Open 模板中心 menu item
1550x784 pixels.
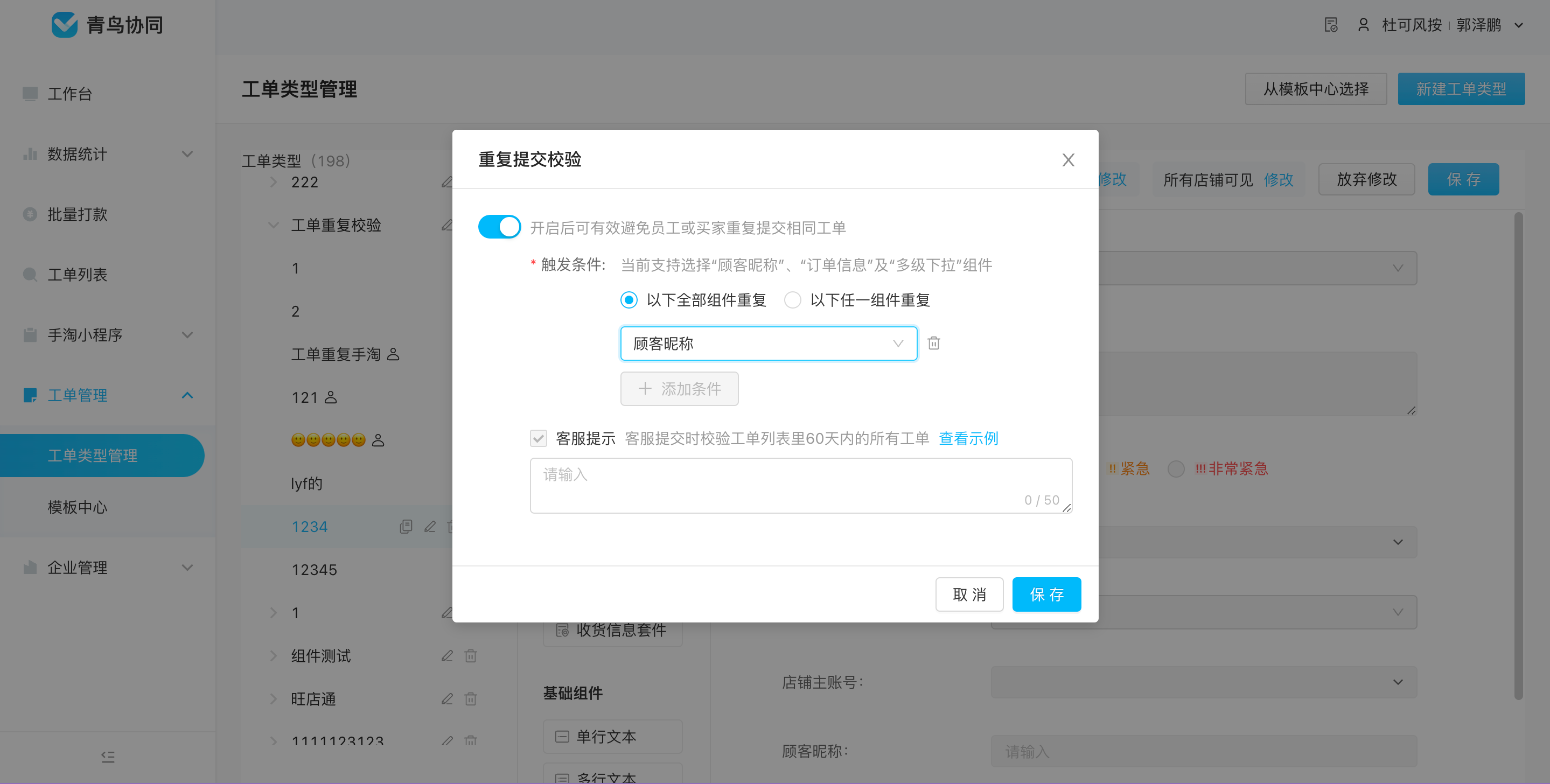pos(78,507)
